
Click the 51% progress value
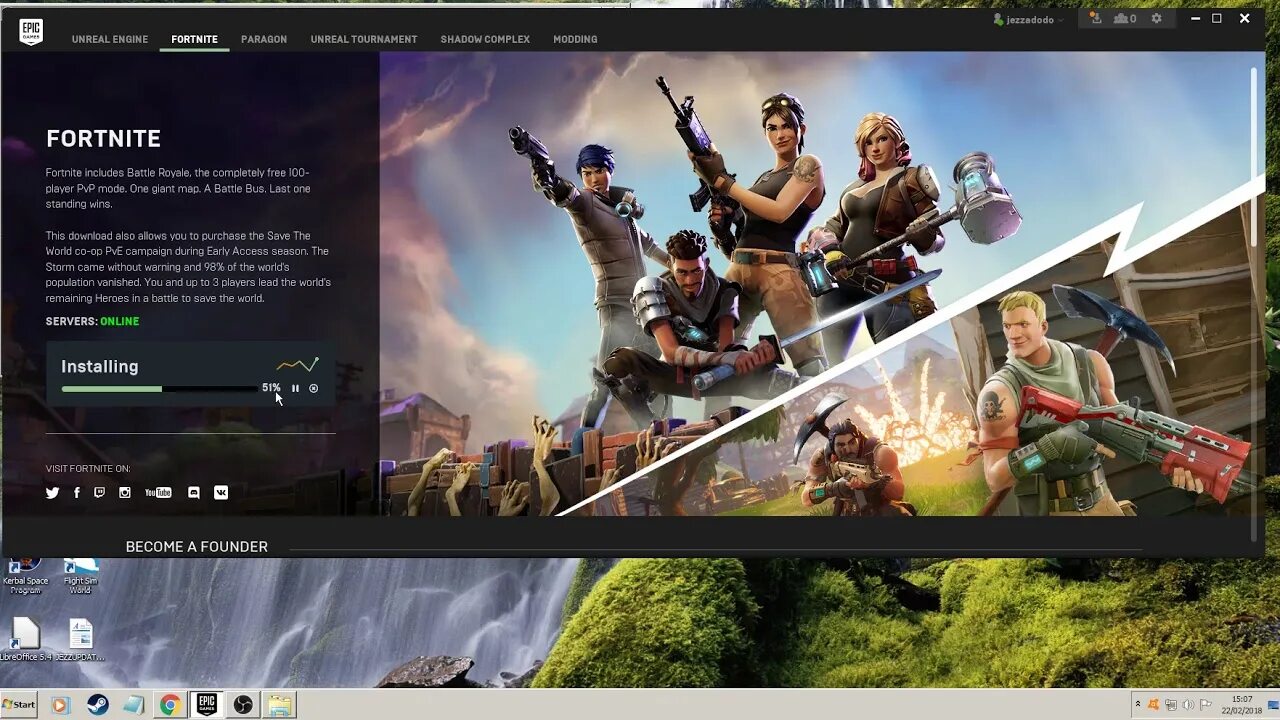coord(271,388)
